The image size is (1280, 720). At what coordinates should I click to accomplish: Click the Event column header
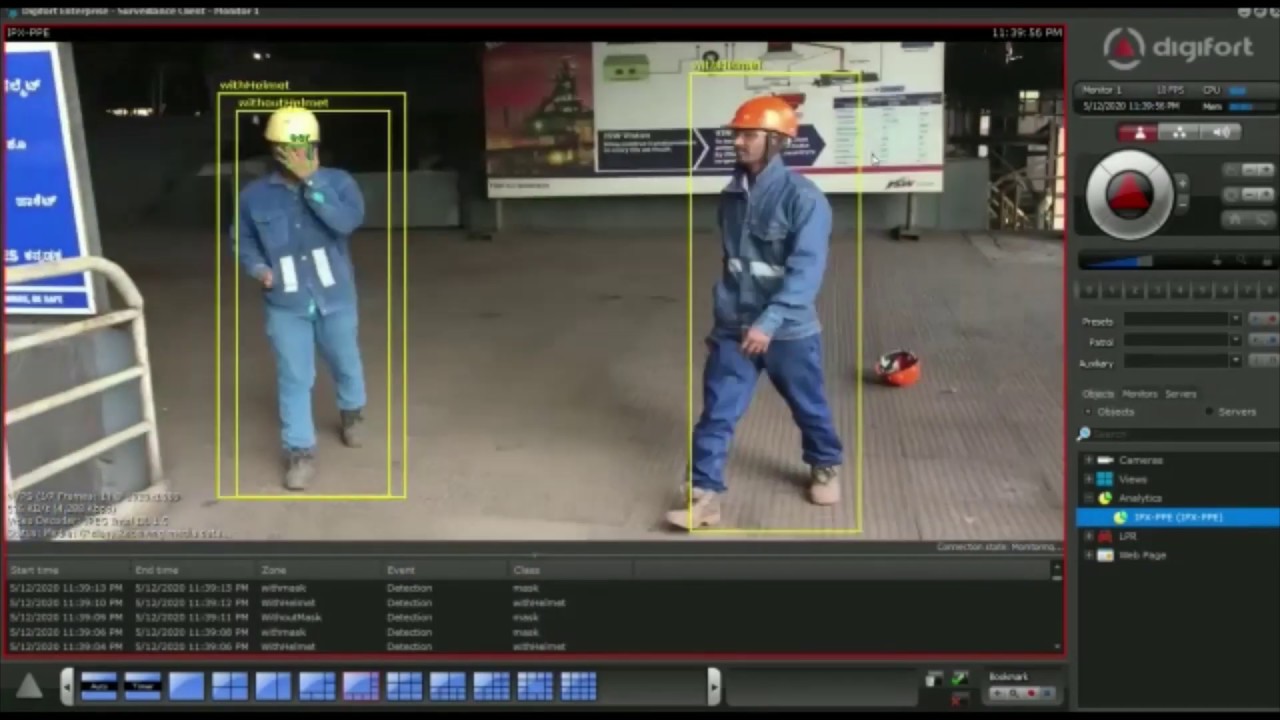click(x=400, y=570)
